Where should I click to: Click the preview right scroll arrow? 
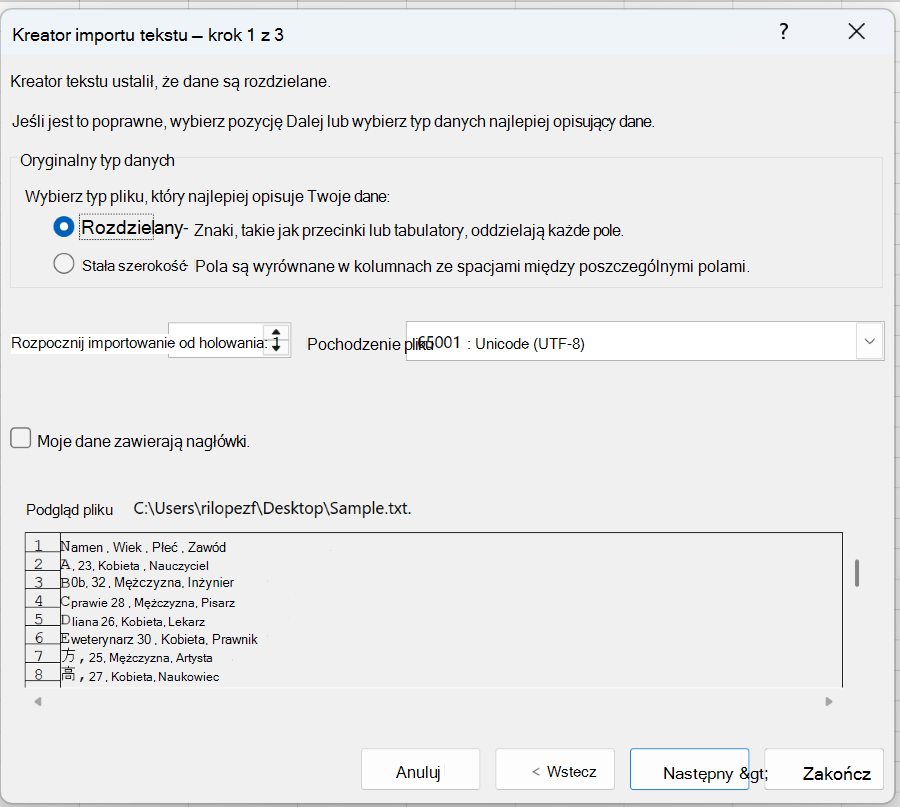[829, 701]
